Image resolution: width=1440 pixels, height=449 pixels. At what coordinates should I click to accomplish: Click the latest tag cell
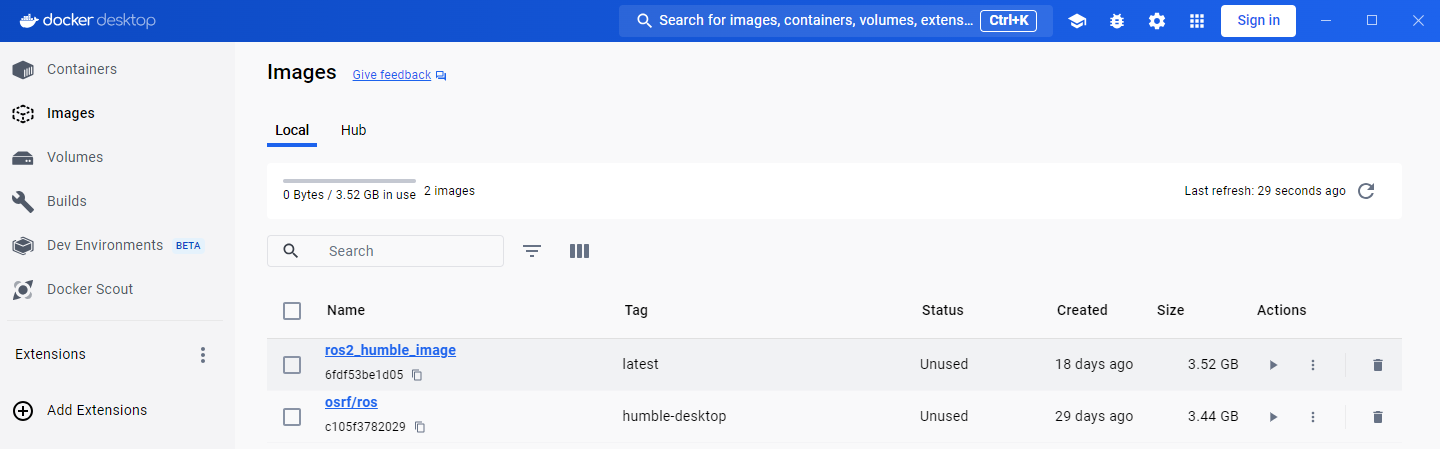(640, 364)
